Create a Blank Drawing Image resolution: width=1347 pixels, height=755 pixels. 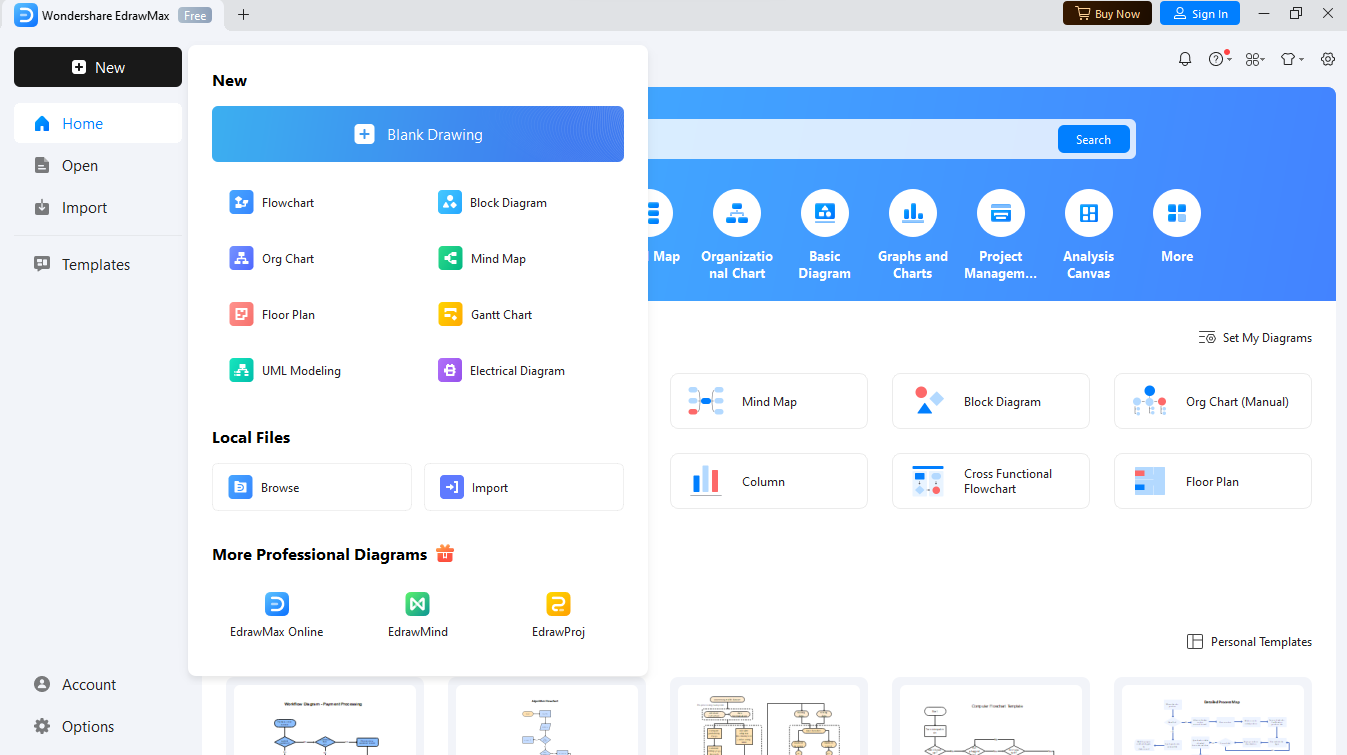pyautogui.click(x=418, y=134)
